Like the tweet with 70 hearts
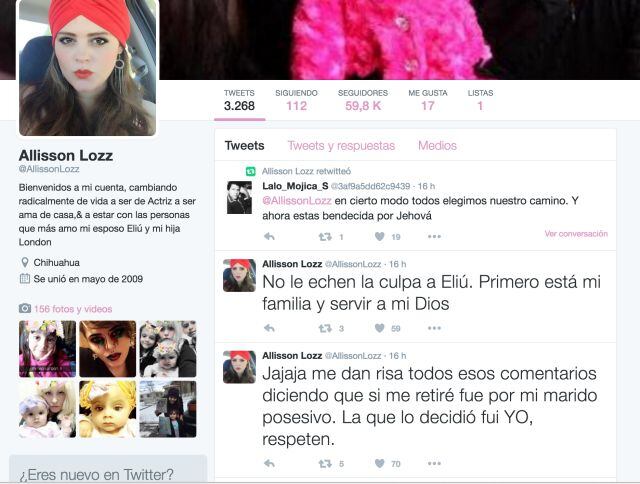 [x=380, y=463]
